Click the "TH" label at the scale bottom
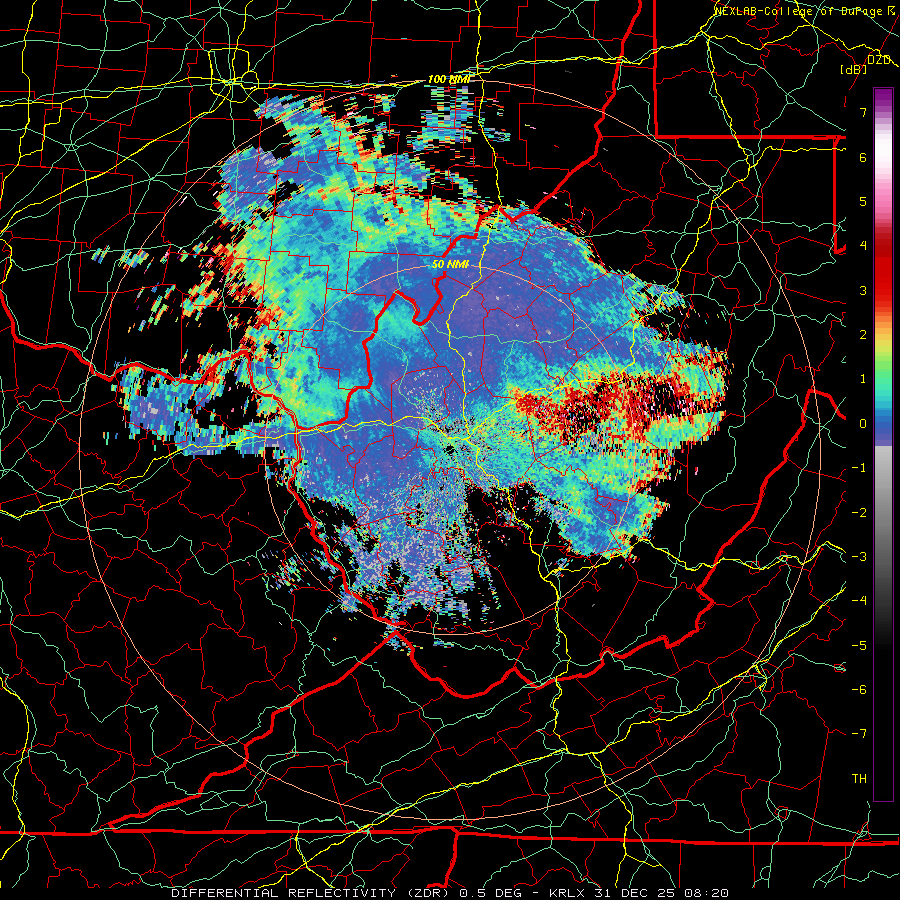The height and width of the screenshot is (900, 900). [859, 779]
